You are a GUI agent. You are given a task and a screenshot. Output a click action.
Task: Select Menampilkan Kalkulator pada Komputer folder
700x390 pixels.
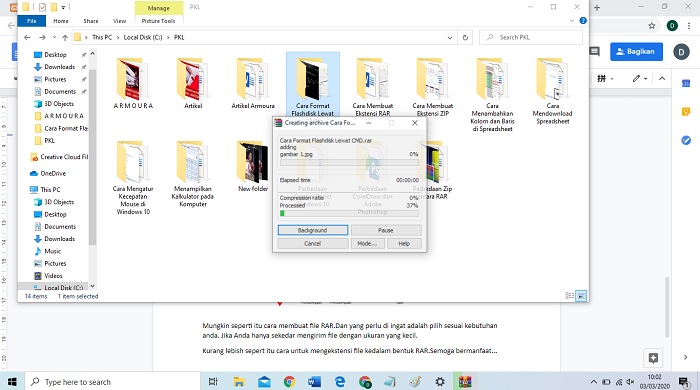[x=193, y=174]
